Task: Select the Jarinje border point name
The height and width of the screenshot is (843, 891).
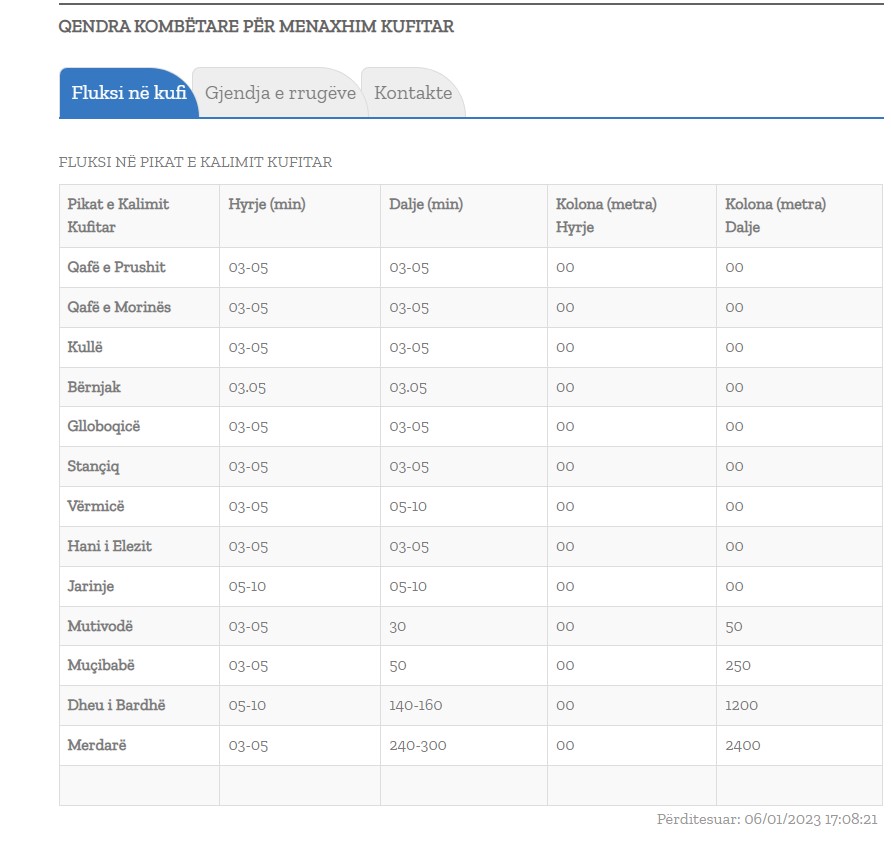Action: pyautogui.click(x=91, y=586)
